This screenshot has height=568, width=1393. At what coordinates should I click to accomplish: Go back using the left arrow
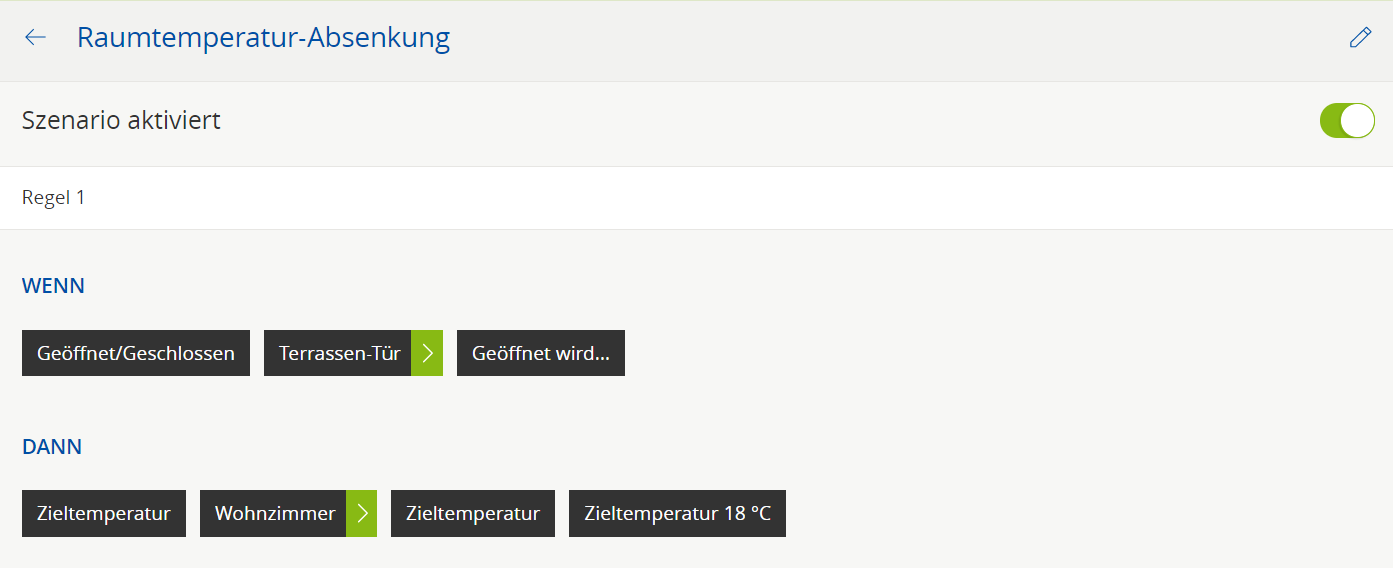tap(35, 38)
